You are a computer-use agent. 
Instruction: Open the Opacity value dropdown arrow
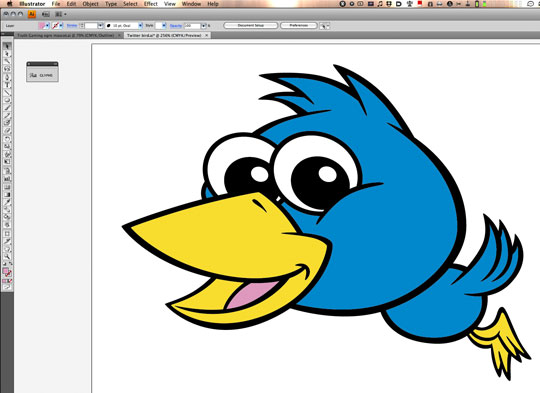(204, 25)
